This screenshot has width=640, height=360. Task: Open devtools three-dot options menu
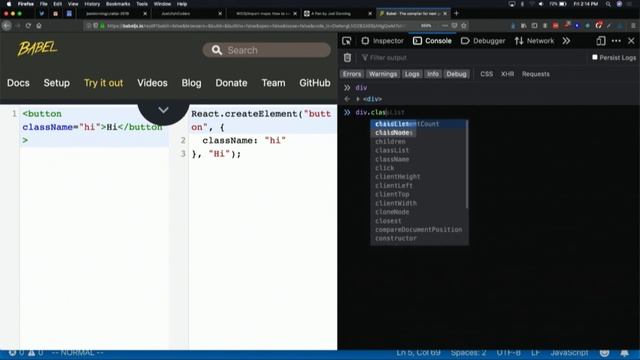pos(616,41)
